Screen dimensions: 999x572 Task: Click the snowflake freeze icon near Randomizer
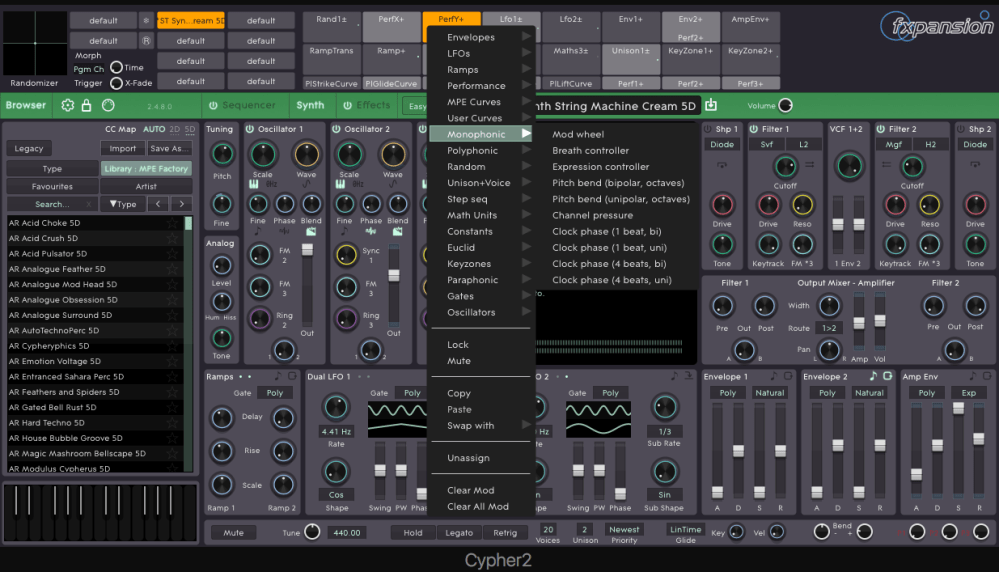146,20
